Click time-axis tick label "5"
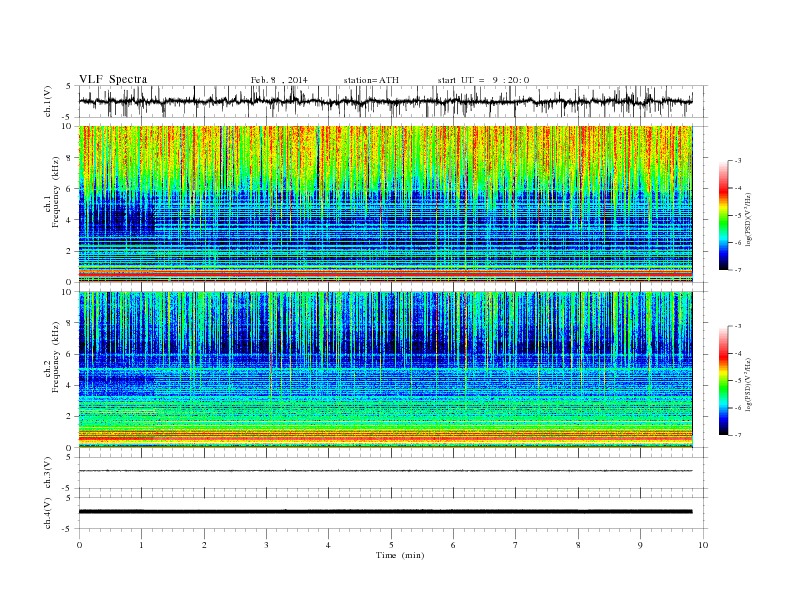This screenshot has width=792, height=612. pyautogui.click(x=391, y=545)
